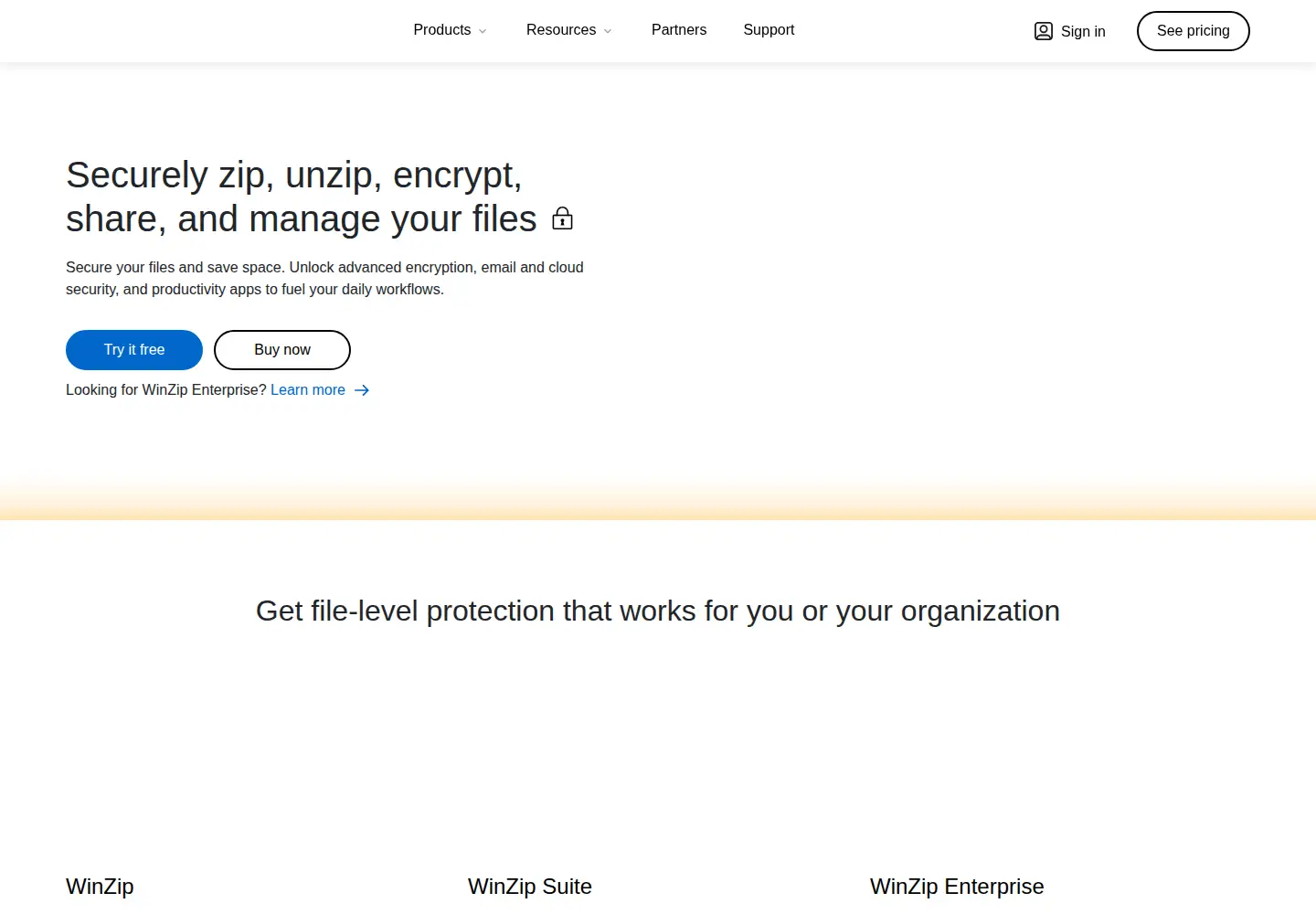Click the 'Get file-level protection' section heading

658,611
